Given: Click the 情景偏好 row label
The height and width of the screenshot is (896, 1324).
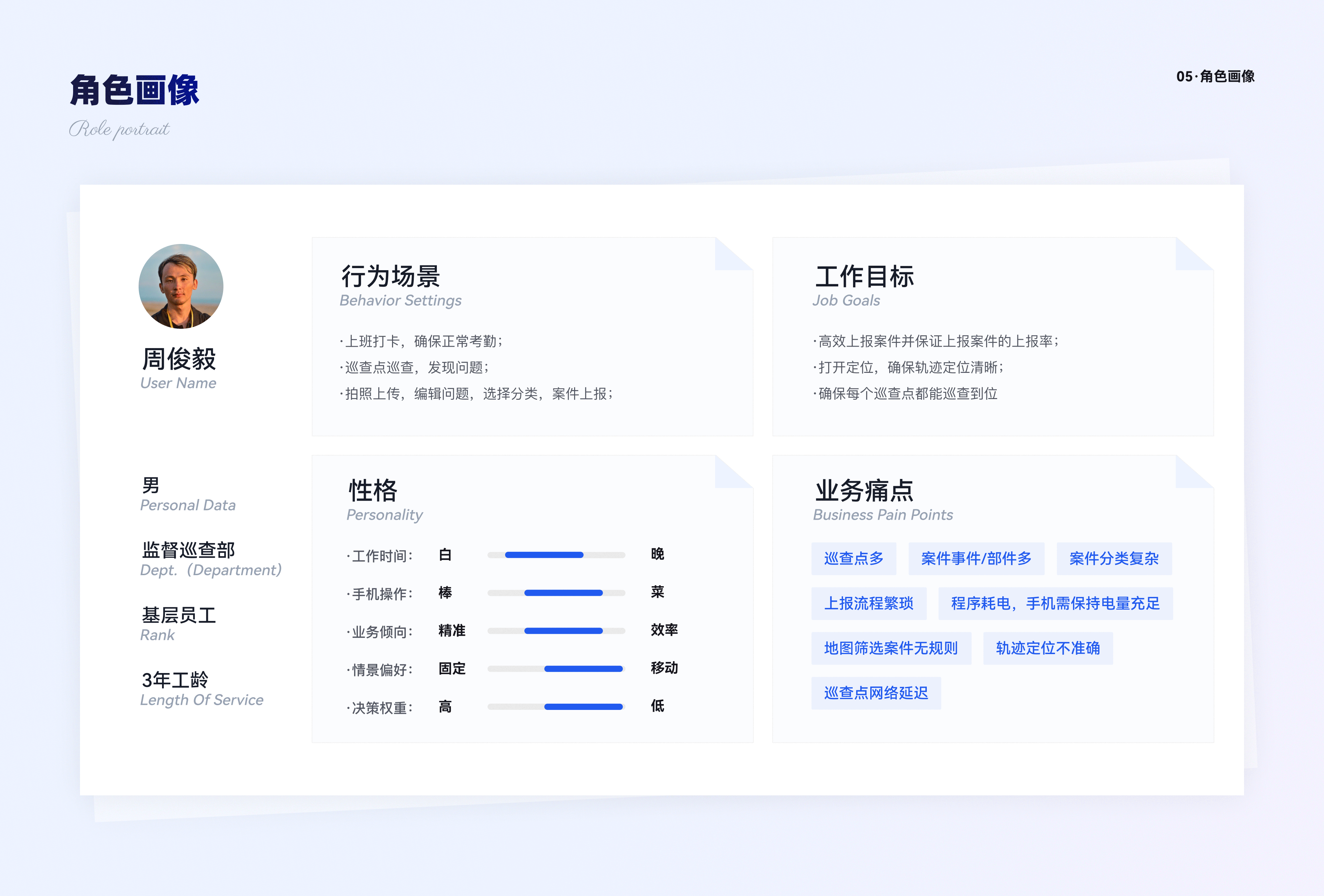Looking at the screenshot, I should (x=380, y=670).
